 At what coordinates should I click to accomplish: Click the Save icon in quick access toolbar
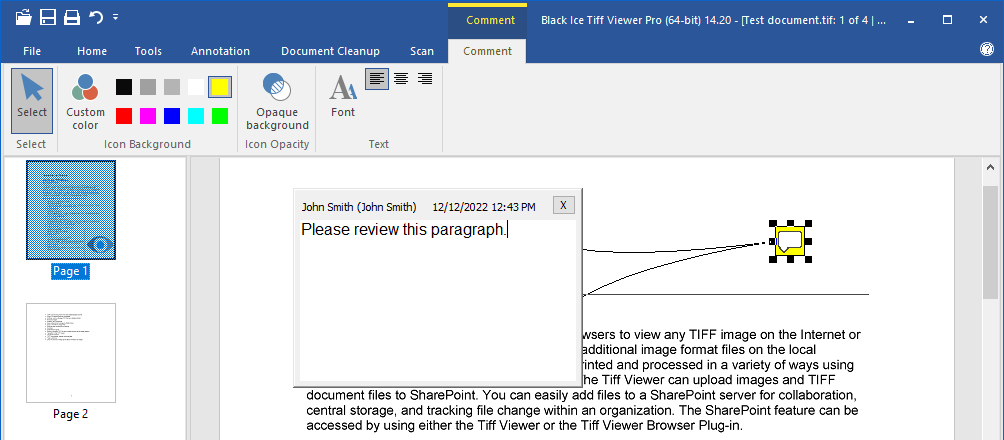point(48,17)
